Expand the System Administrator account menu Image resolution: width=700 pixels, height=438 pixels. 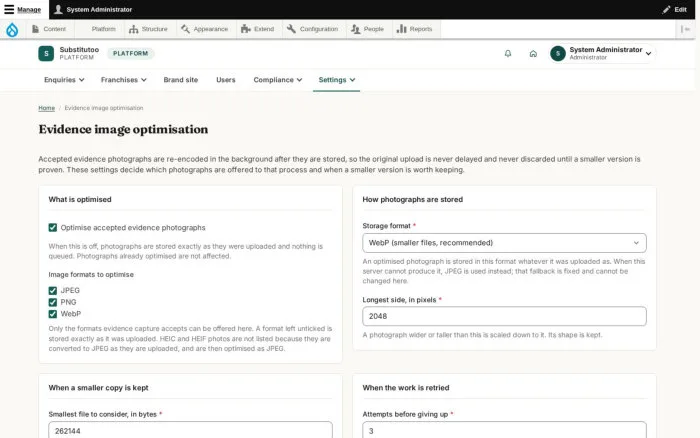coord(603,54)
